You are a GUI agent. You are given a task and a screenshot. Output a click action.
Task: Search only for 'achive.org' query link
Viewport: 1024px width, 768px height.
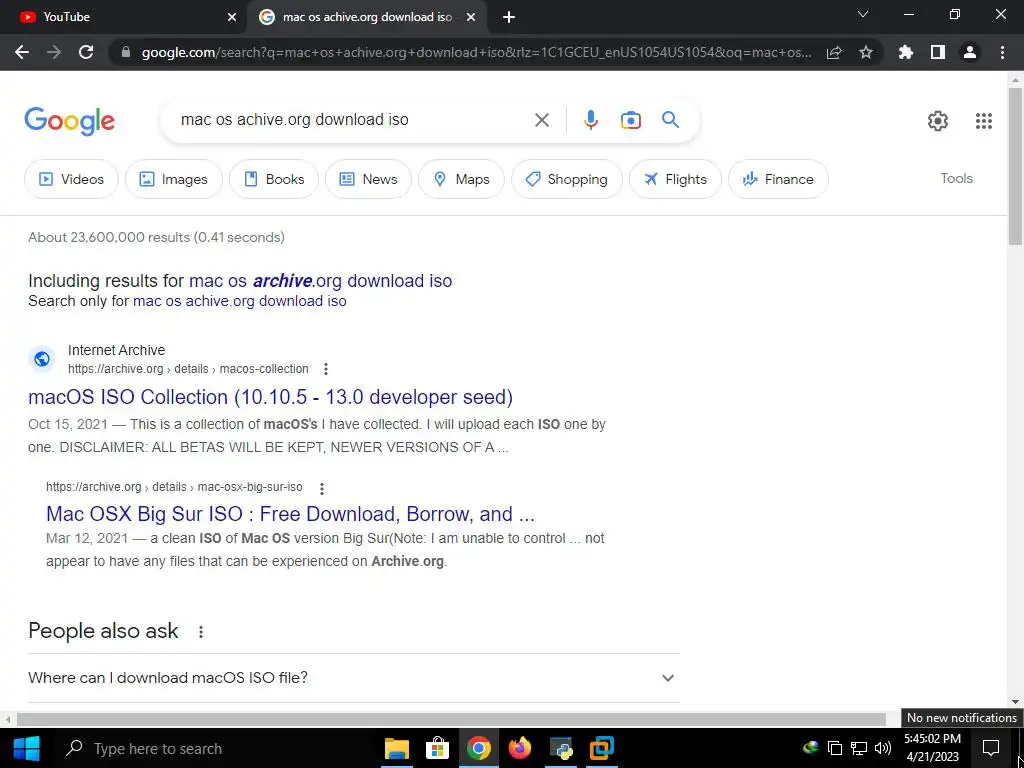click(x=240, y=301)
